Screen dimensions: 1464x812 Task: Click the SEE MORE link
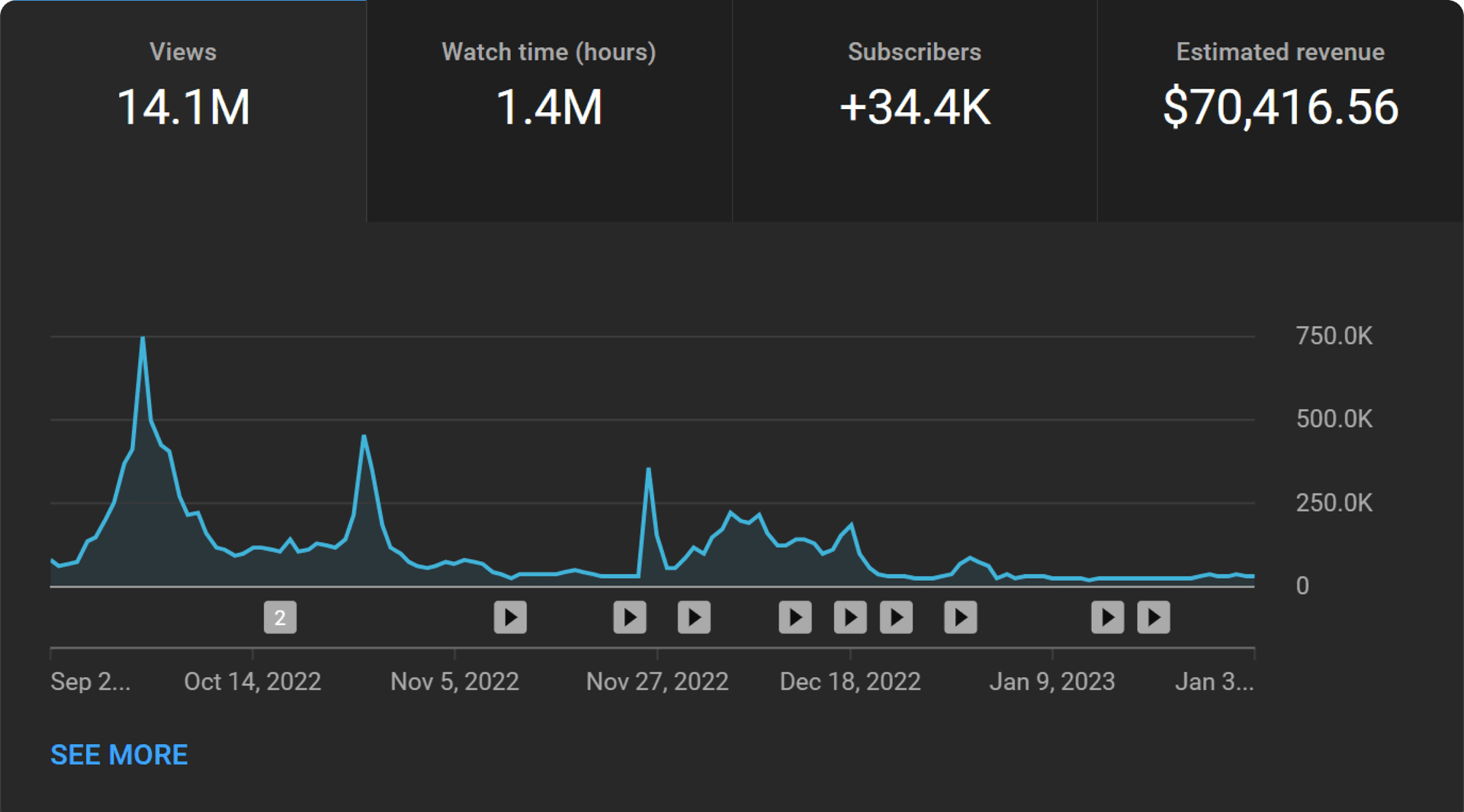pyautogui.click(x=119, y=755)
